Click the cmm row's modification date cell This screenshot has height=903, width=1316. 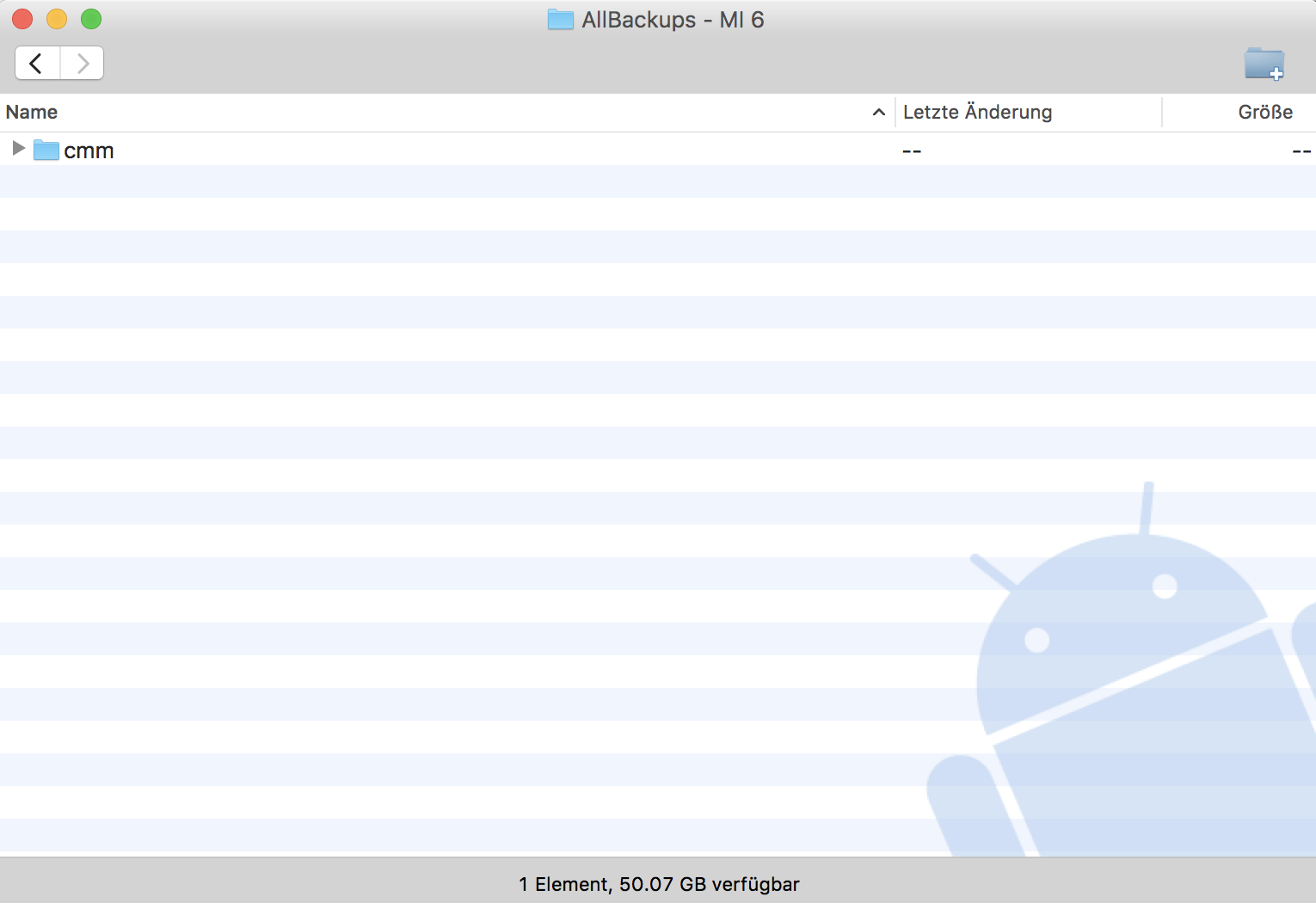(x=912, y=151)
